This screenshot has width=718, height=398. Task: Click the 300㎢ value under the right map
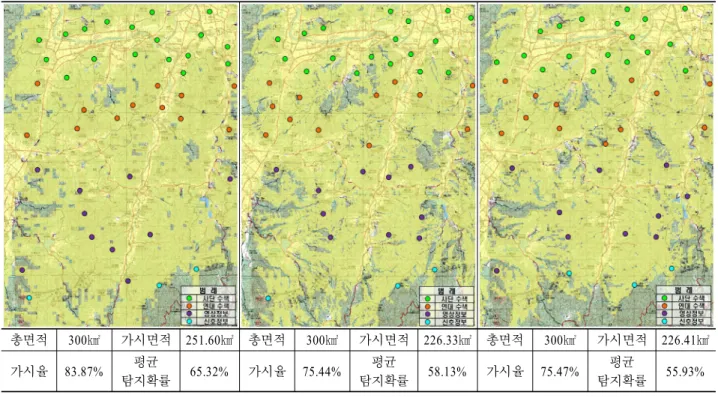[560, 340]
